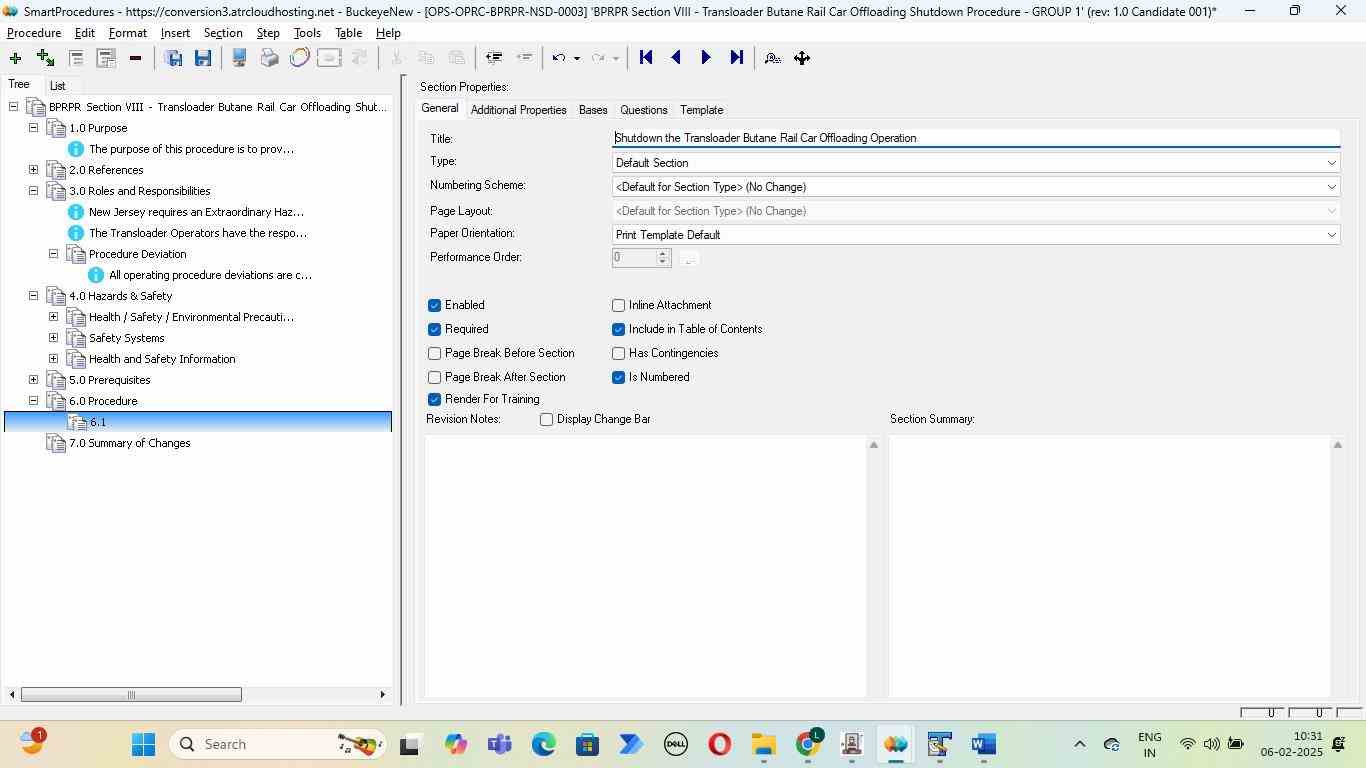
Task: Check the Has Contingencies checkbox
Action: (619, 353)
